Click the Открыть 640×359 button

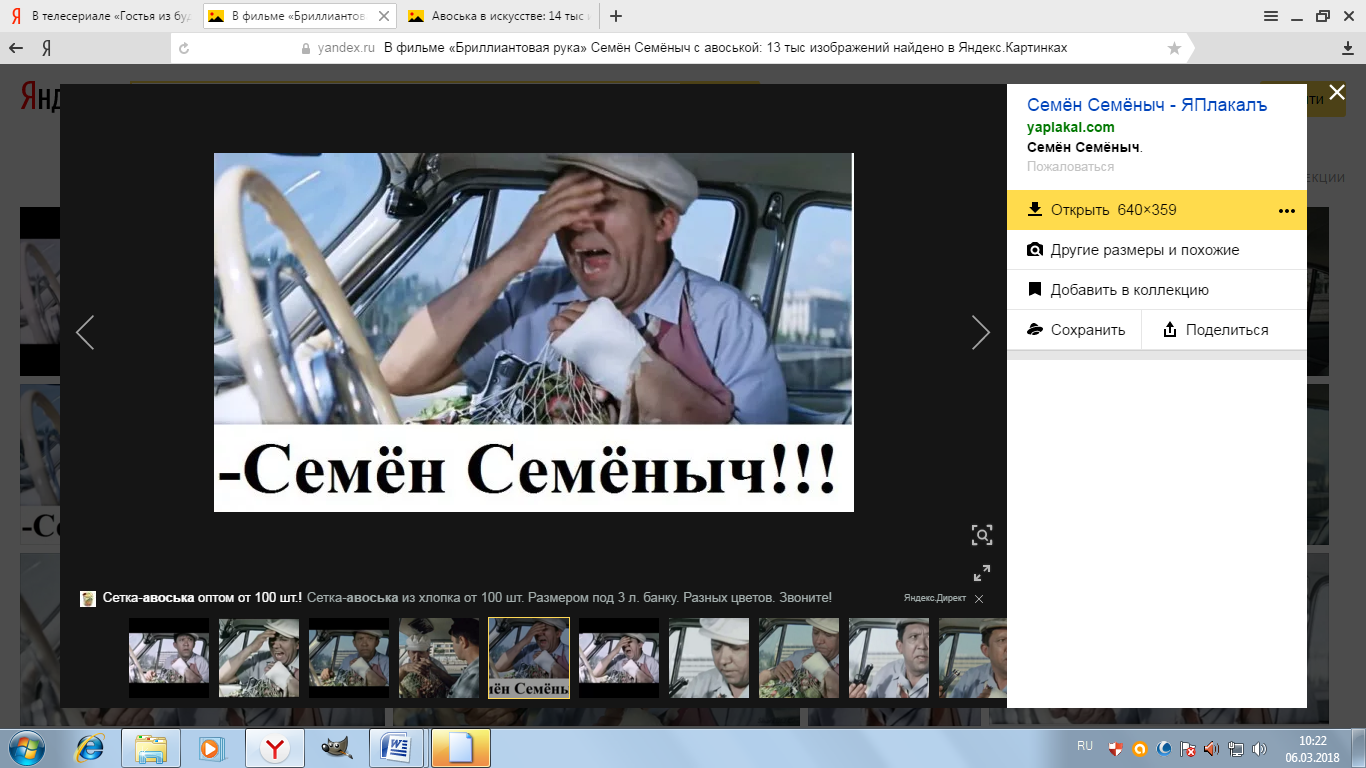pyautogui.click(x=1157, y=210)
